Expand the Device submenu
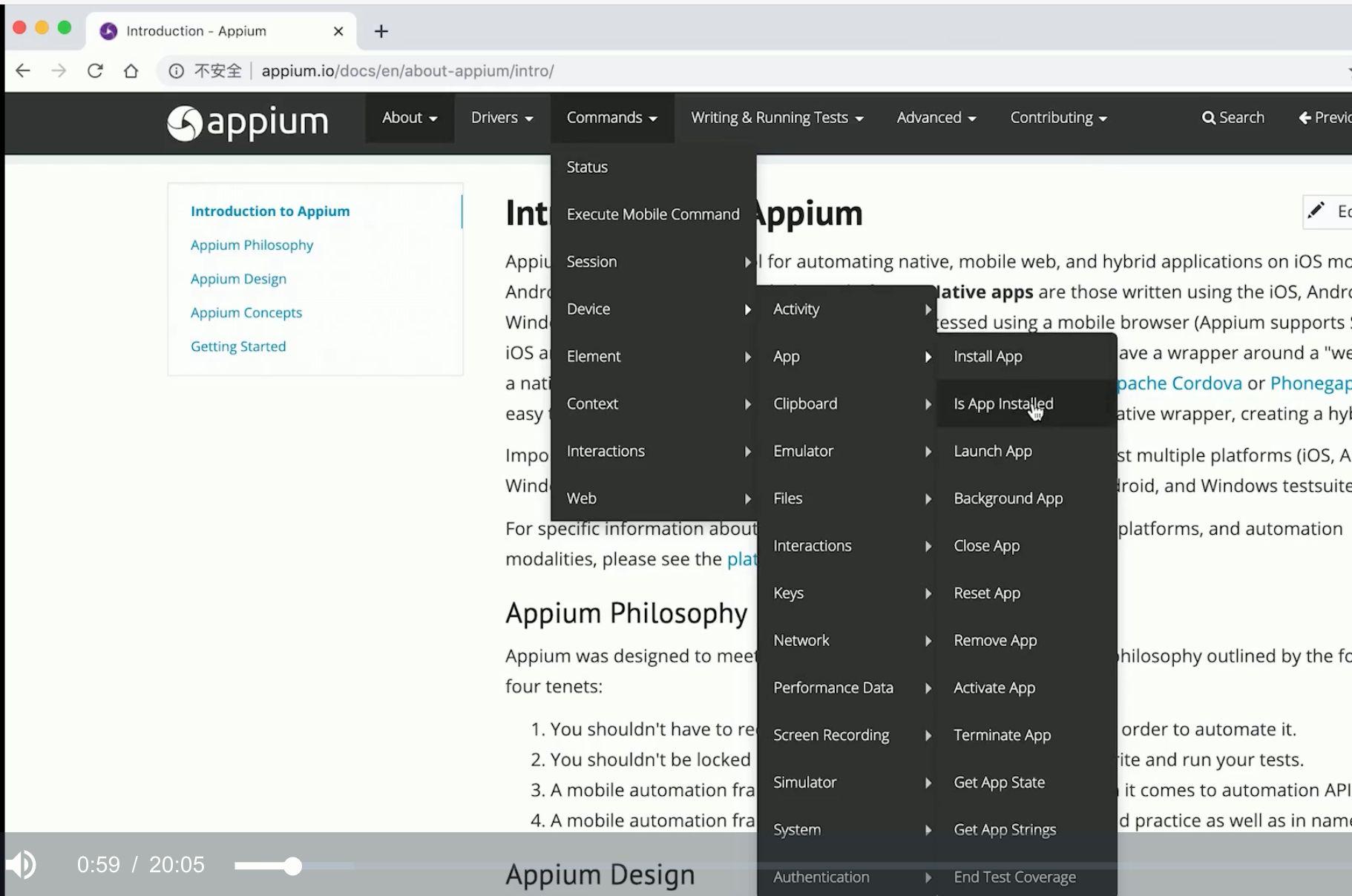The width and height of the screenshot is (1352, 896). click(654, 309)
